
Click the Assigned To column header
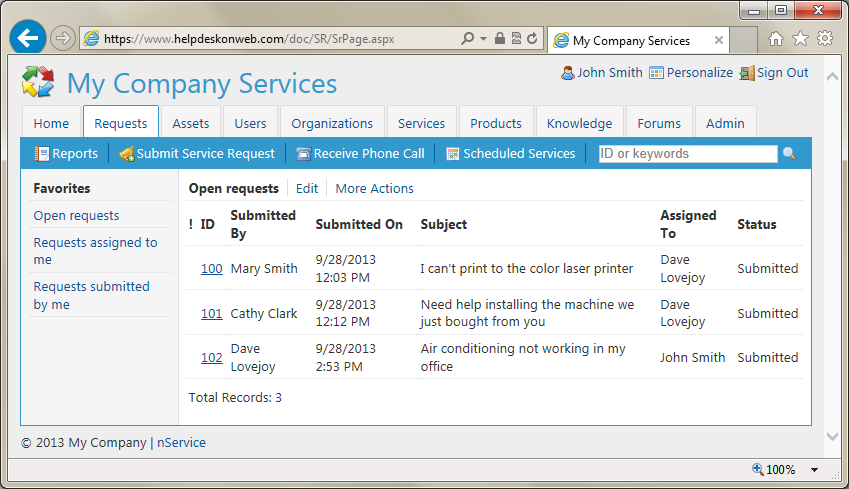coord(688,224)
